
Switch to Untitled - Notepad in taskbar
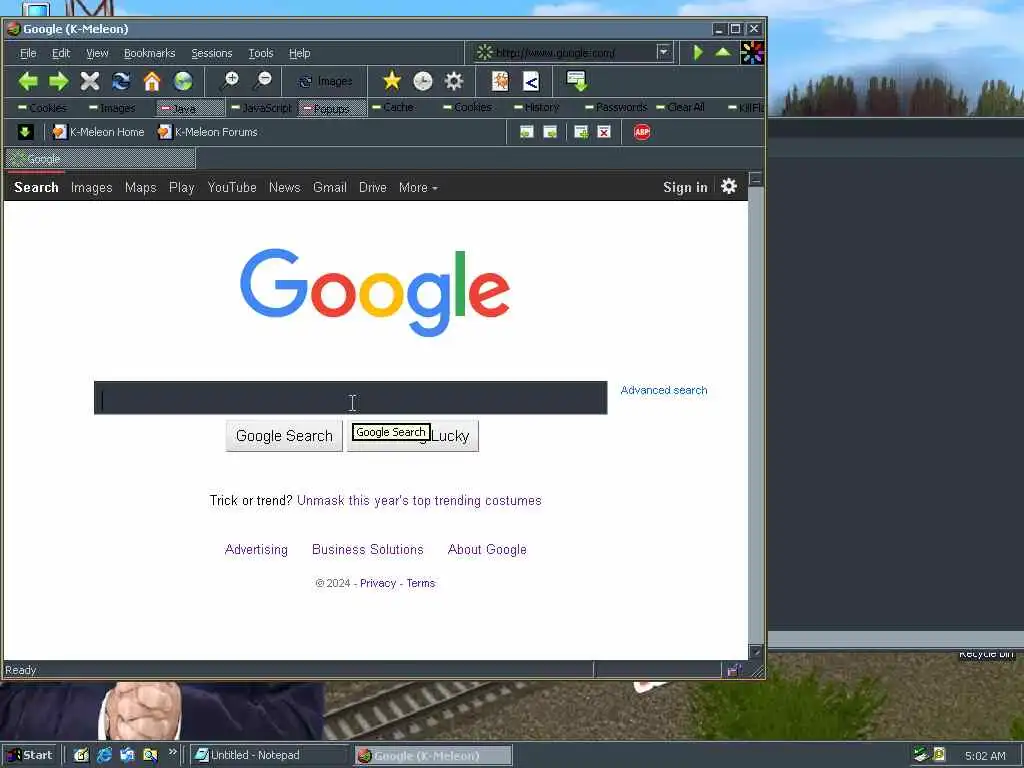pos(270,755)
